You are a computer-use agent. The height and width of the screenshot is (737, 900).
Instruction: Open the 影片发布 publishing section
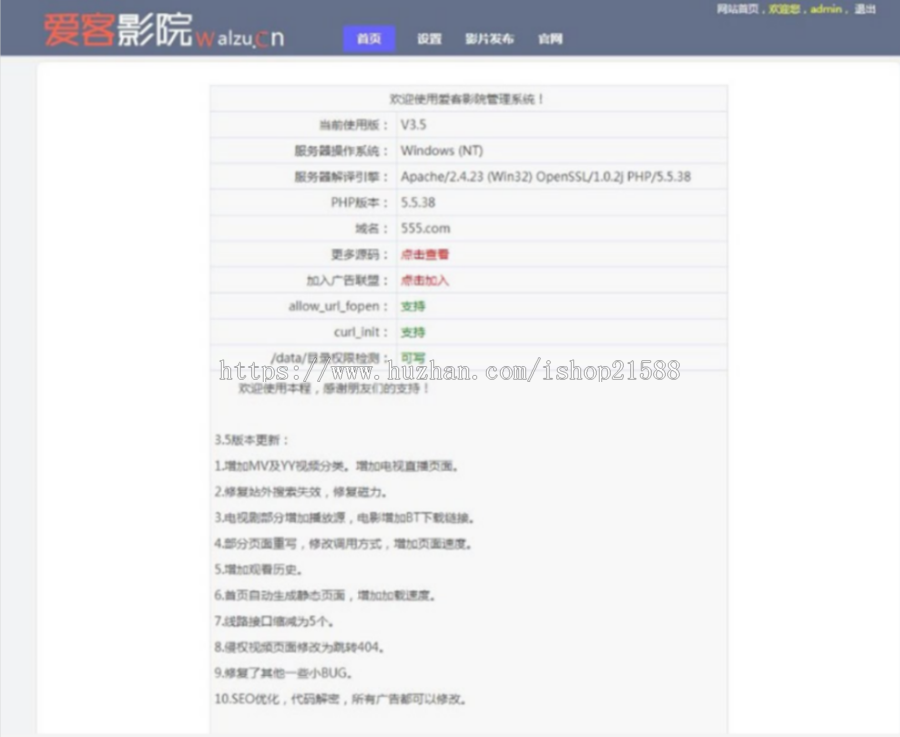tap(488, 39)
